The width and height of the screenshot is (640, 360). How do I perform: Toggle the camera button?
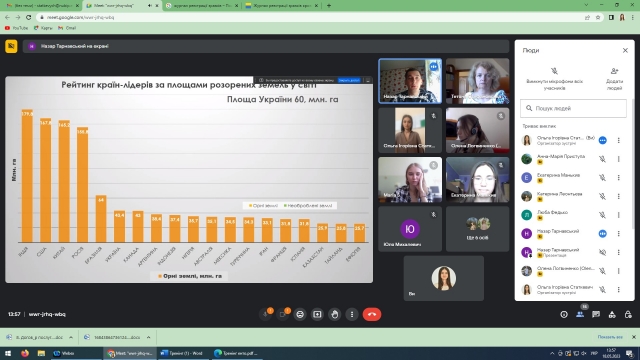[x=282, y=314]
